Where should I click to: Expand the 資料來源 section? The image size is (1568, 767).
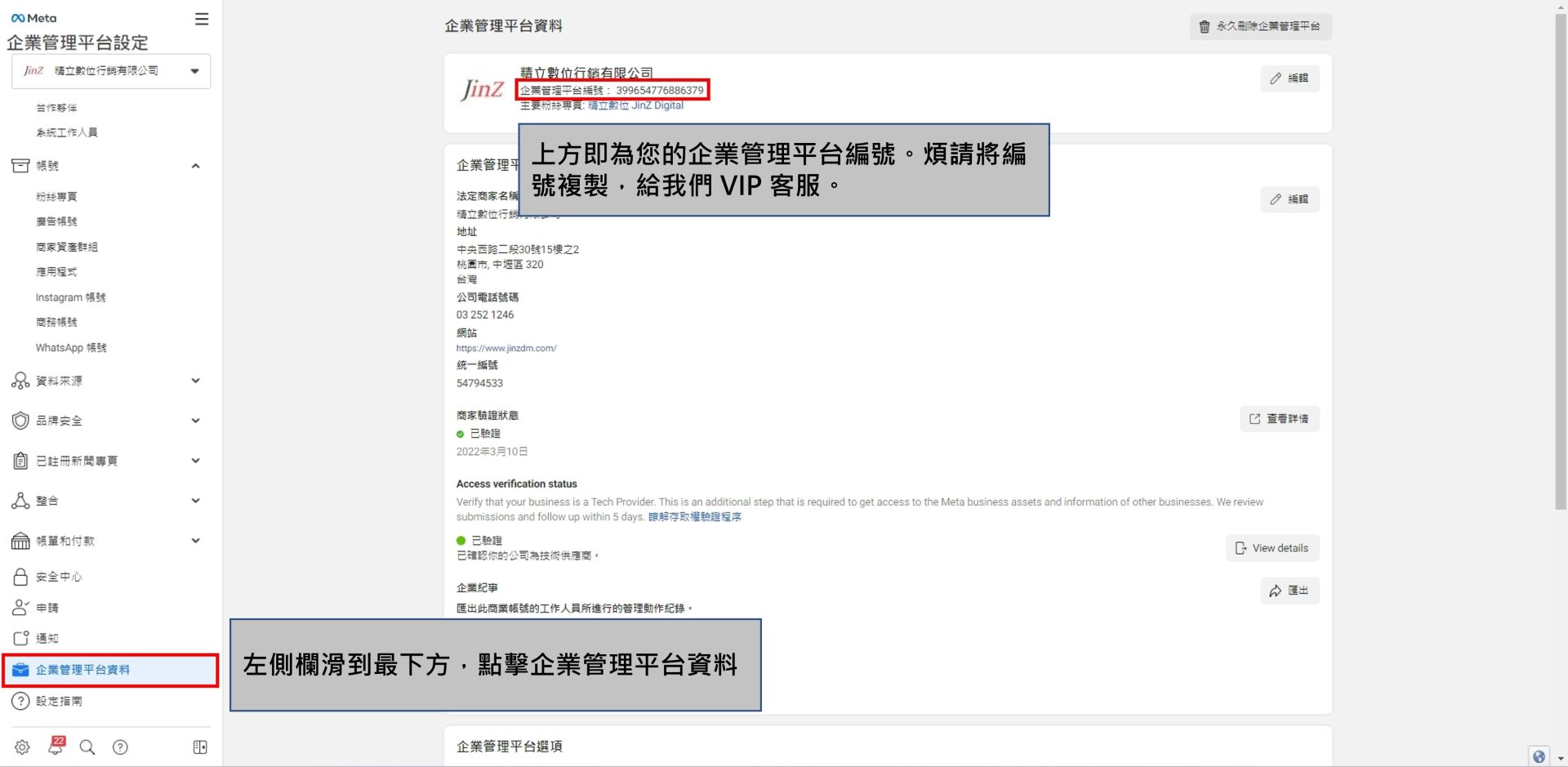pos(195,381)
